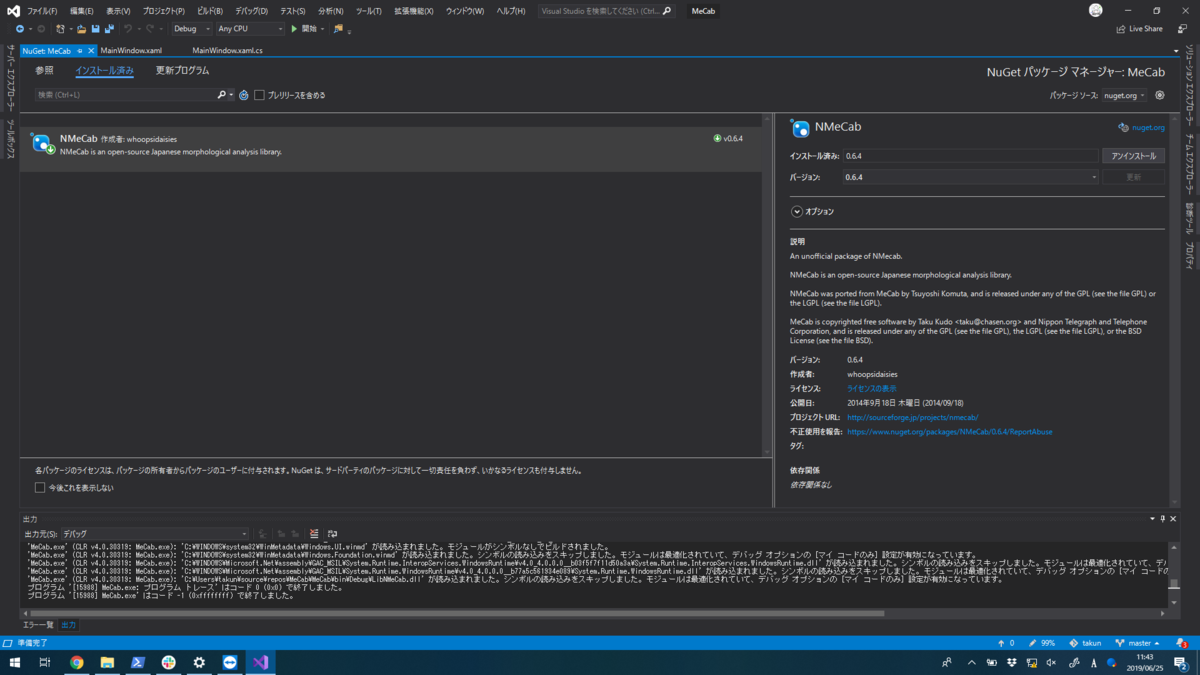
Task: Click the Dropbox tray icon
Action: 1012,662
